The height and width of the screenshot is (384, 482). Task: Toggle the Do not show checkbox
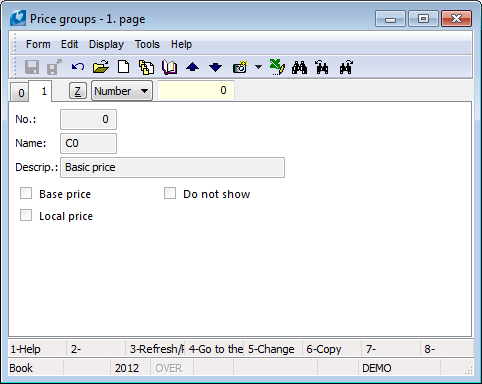click(x=170, y=193)
